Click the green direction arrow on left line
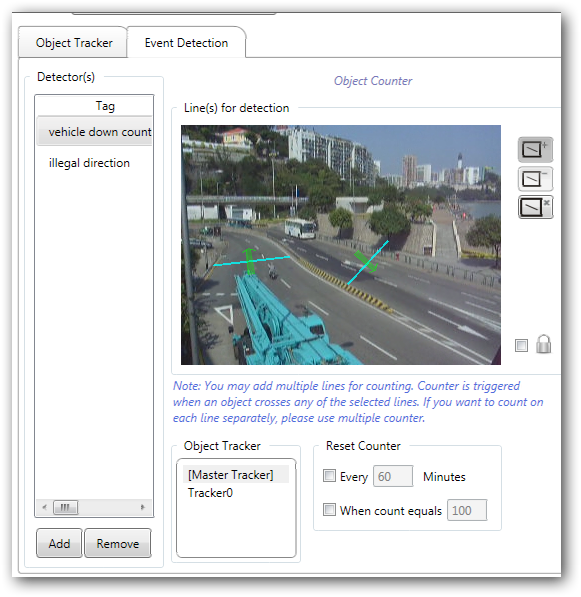Viewport: 581px width, 597px height. [x=250, y=261]
